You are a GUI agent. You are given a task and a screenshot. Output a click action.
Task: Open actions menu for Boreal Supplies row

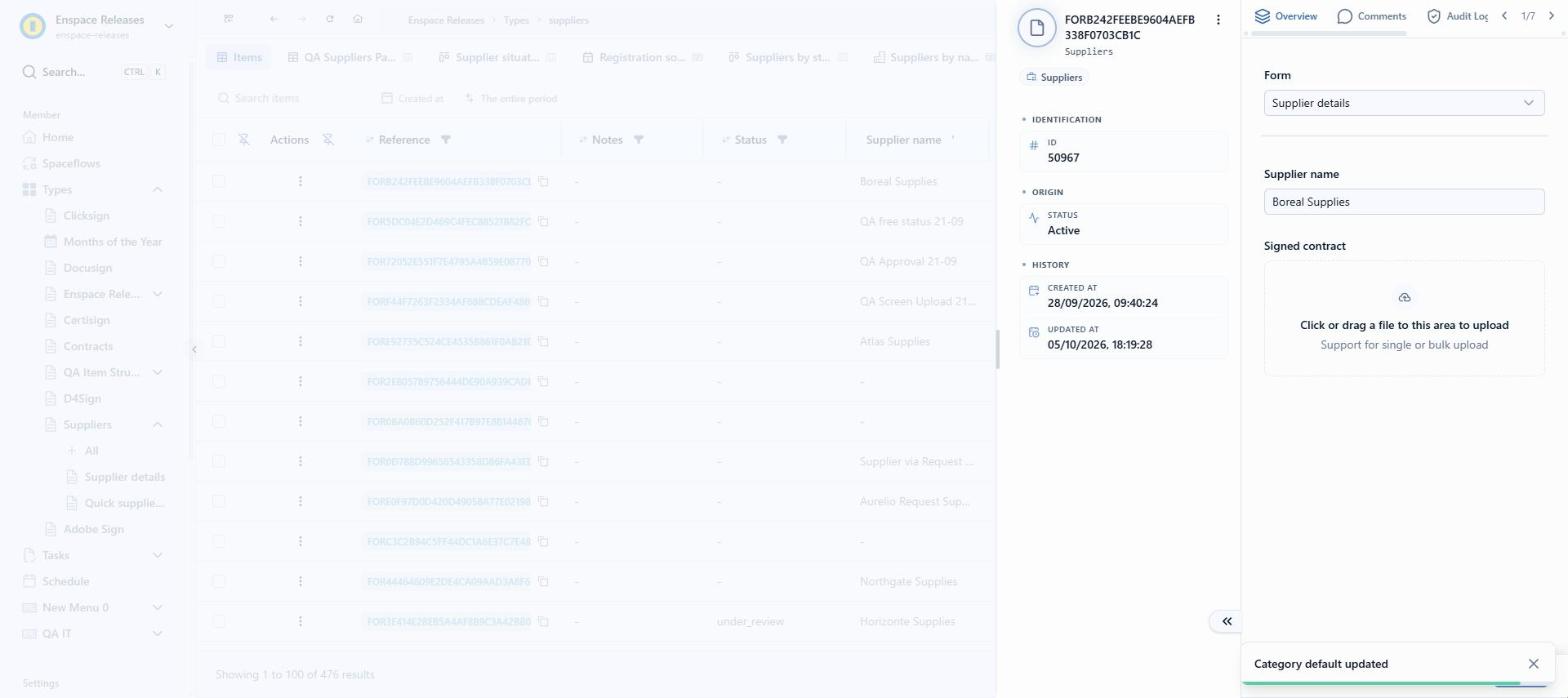[x=300, y=181]
